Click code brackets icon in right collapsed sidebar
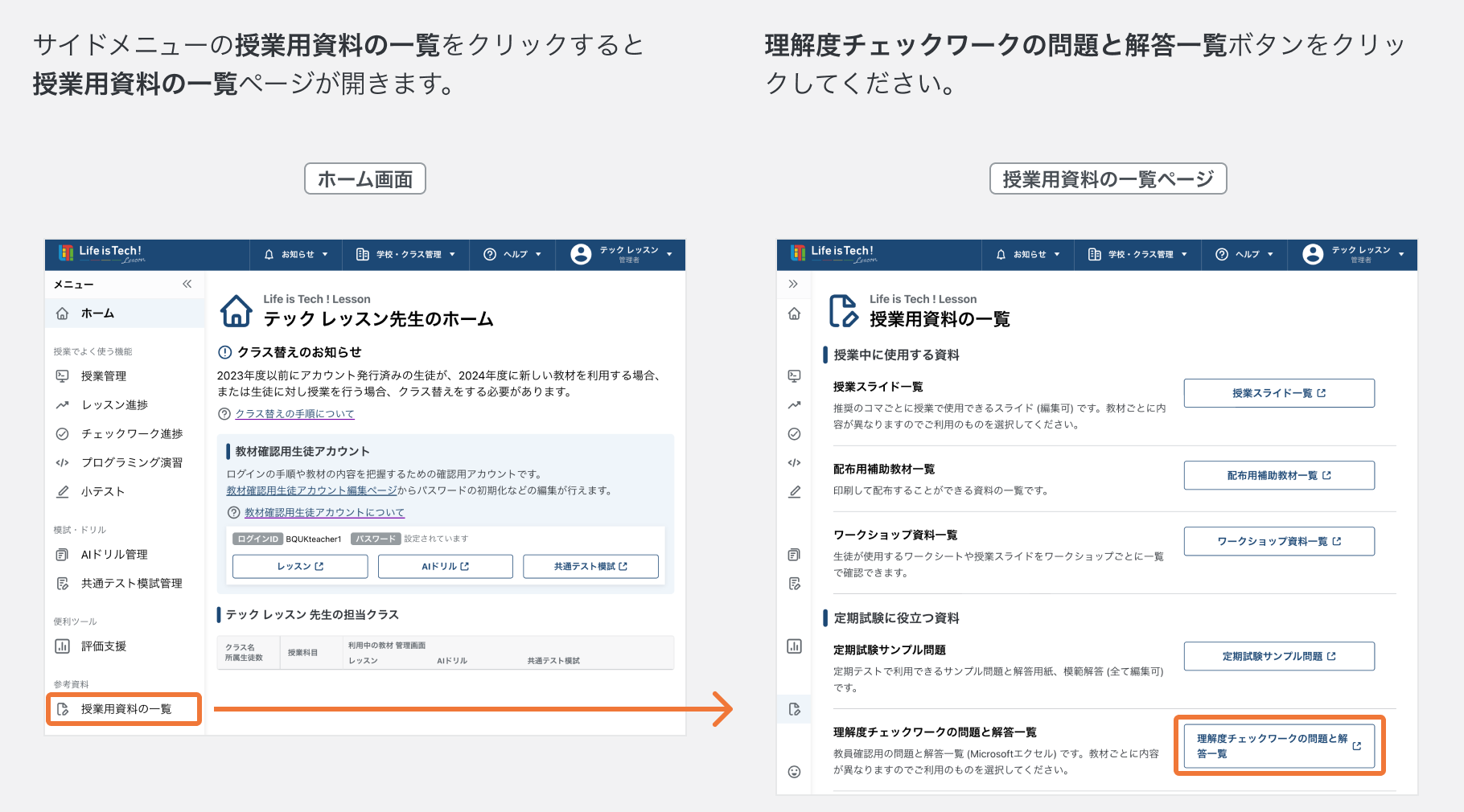Screen dimensions: 1464x812 pyautogui.click(x=794, y=463)
